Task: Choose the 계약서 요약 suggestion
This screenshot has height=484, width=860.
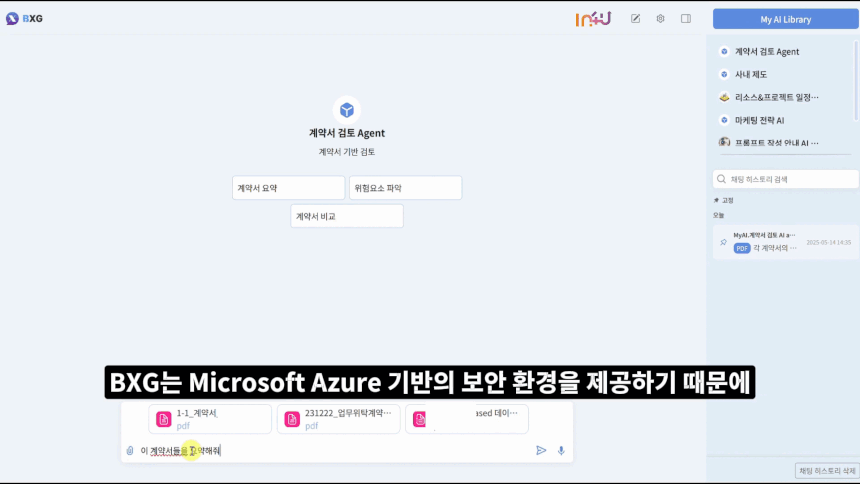Action: pos(288,188)
